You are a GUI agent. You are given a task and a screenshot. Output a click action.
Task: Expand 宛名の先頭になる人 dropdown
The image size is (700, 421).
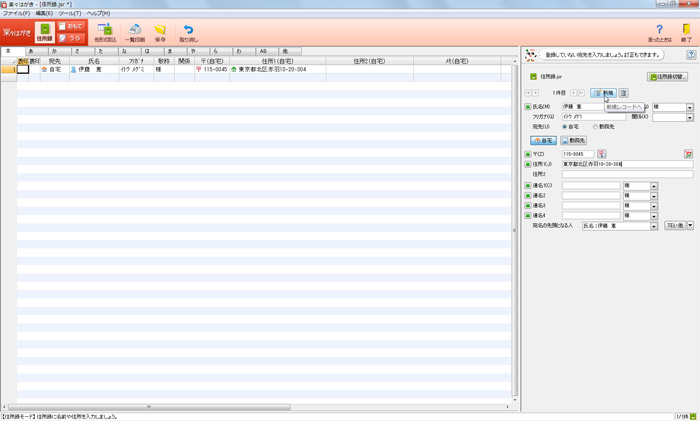(654, 226)
